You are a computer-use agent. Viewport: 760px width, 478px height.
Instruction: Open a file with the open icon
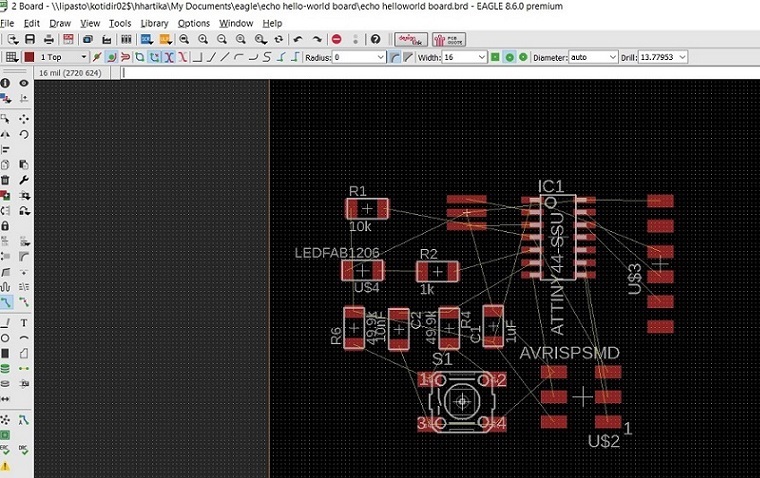pos(12,39)
